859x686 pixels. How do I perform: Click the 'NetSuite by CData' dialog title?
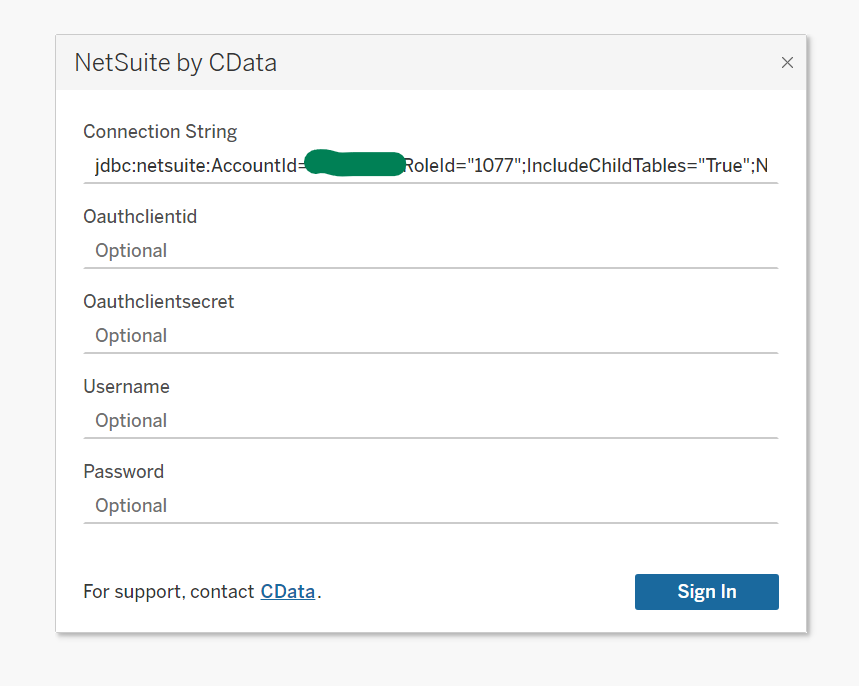(x=176, y=63)
